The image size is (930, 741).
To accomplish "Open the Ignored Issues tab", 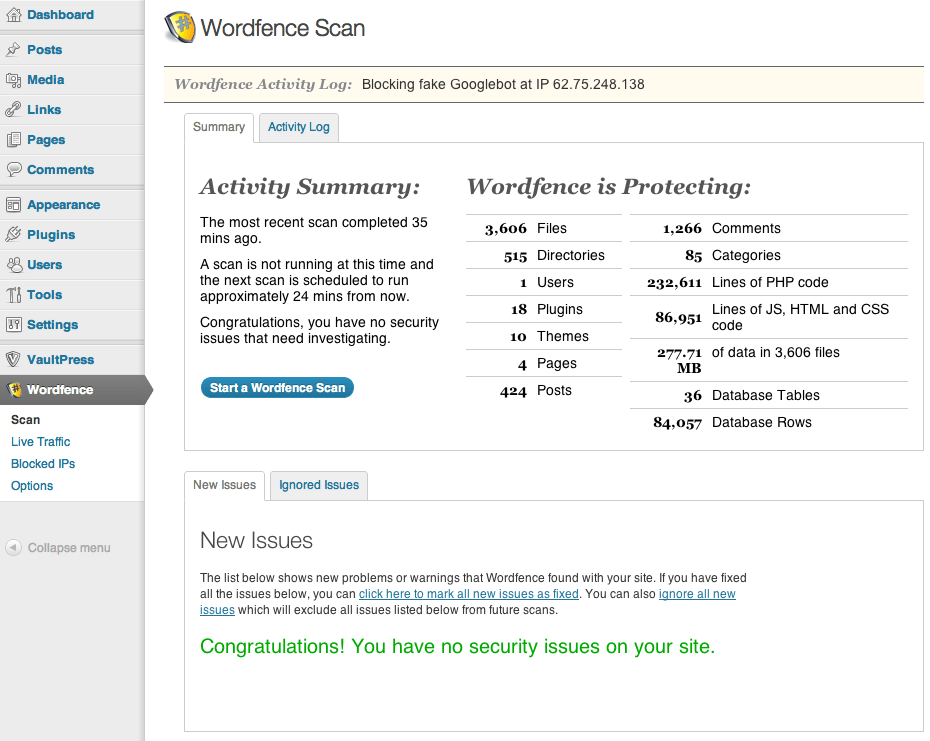I will pos(319,485).
